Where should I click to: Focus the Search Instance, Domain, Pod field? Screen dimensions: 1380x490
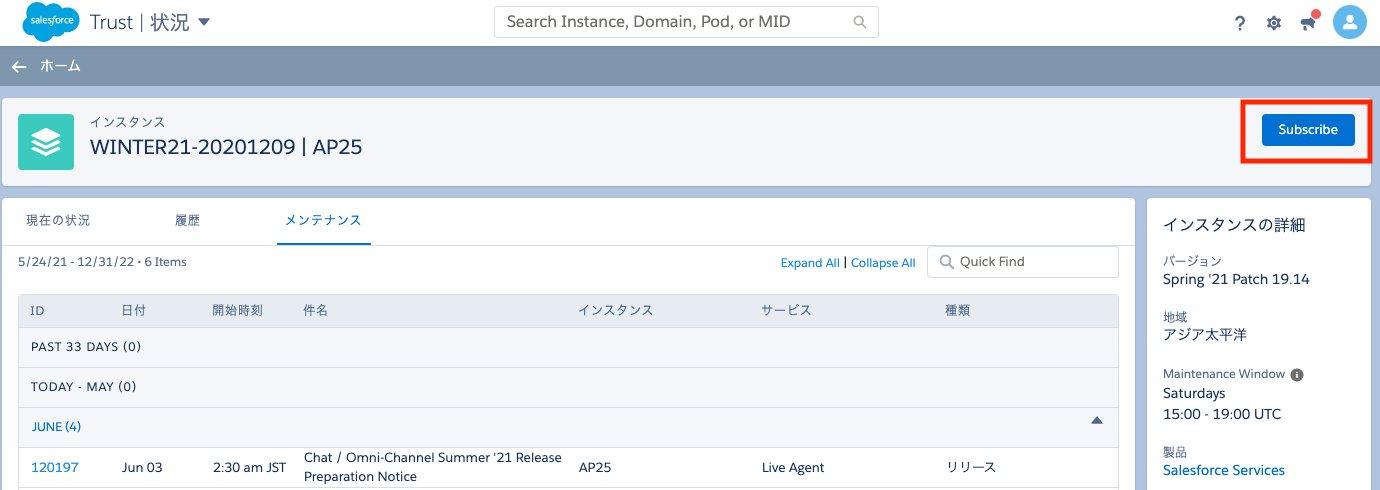tap(686, 22)
